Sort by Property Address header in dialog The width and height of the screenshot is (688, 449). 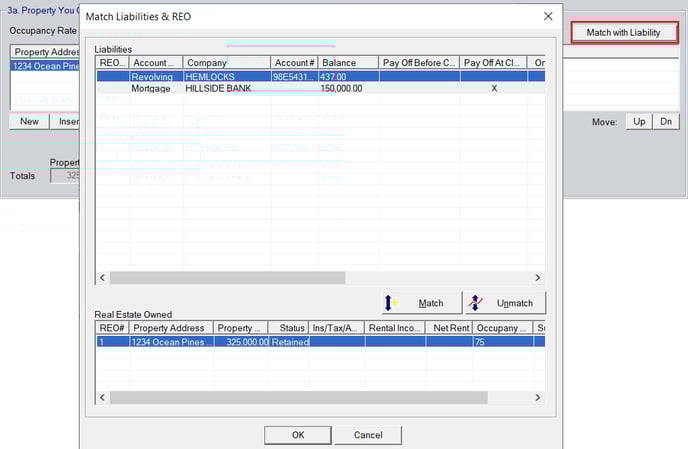[171, 328]
